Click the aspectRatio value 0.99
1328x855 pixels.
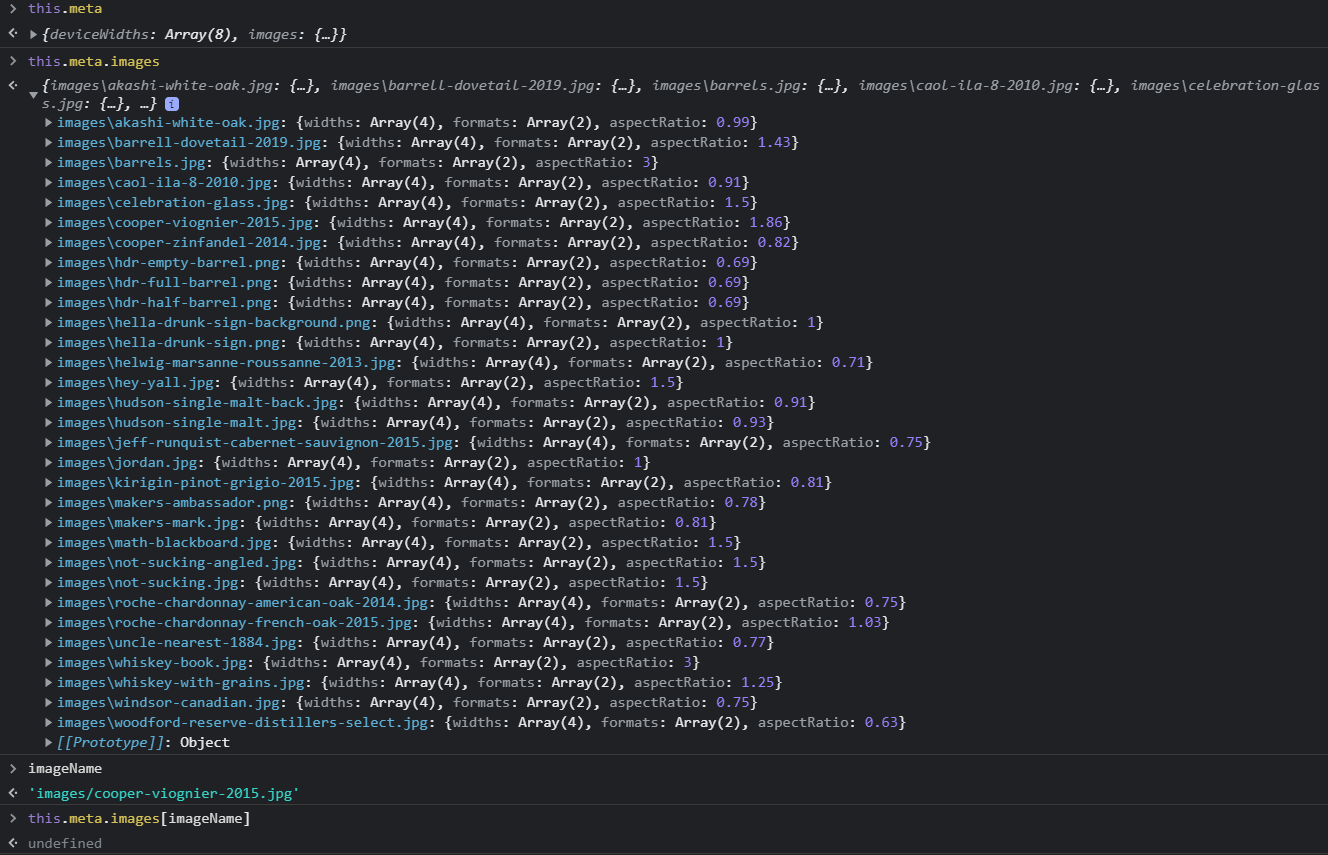coord(733,122)
